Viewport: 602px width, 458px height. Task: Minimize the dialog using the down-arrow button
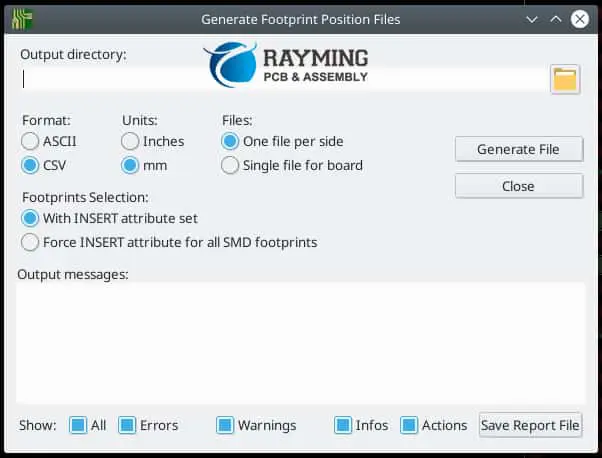(534, 19)
